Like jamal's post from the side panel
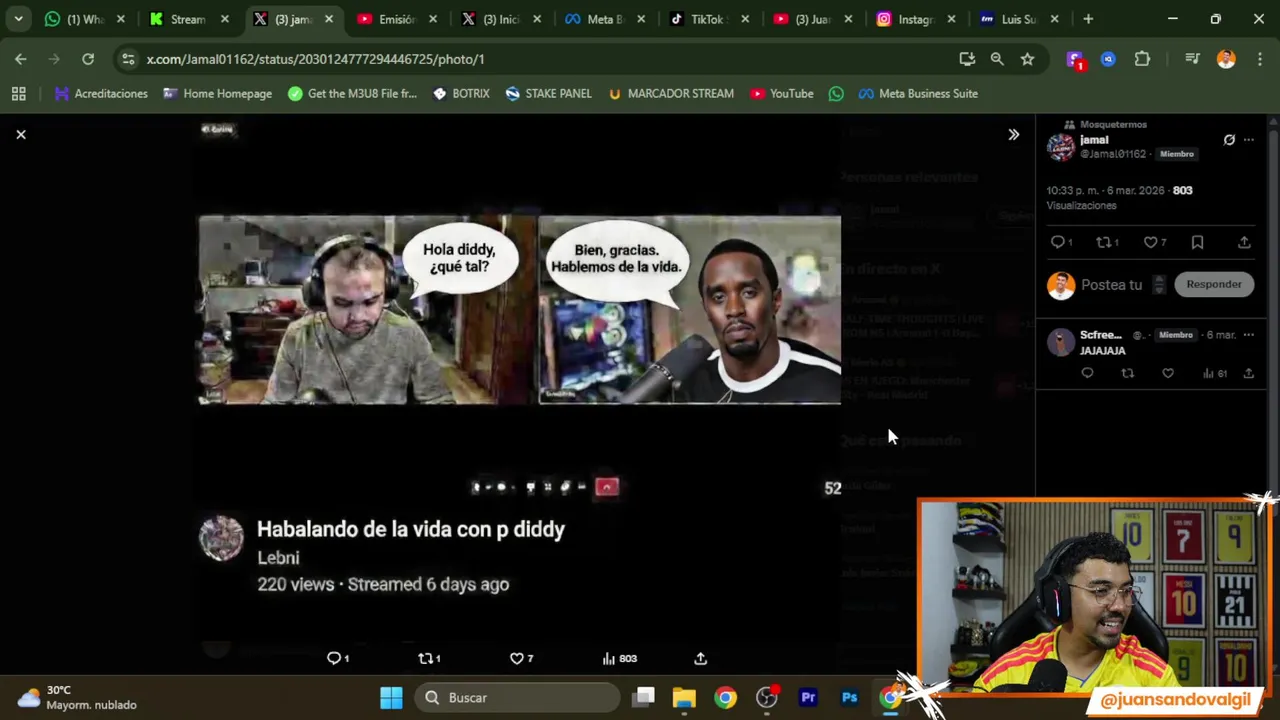The image size is (1280, 720). [1151, 242]
